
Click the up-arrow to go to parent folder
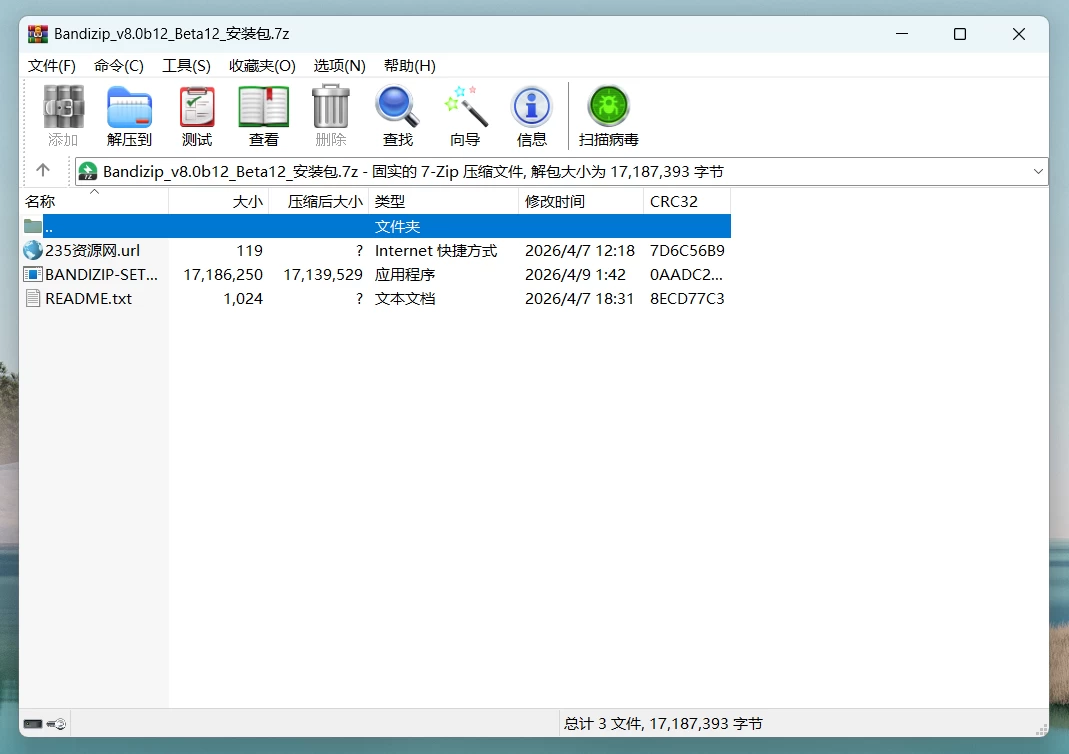44,171
